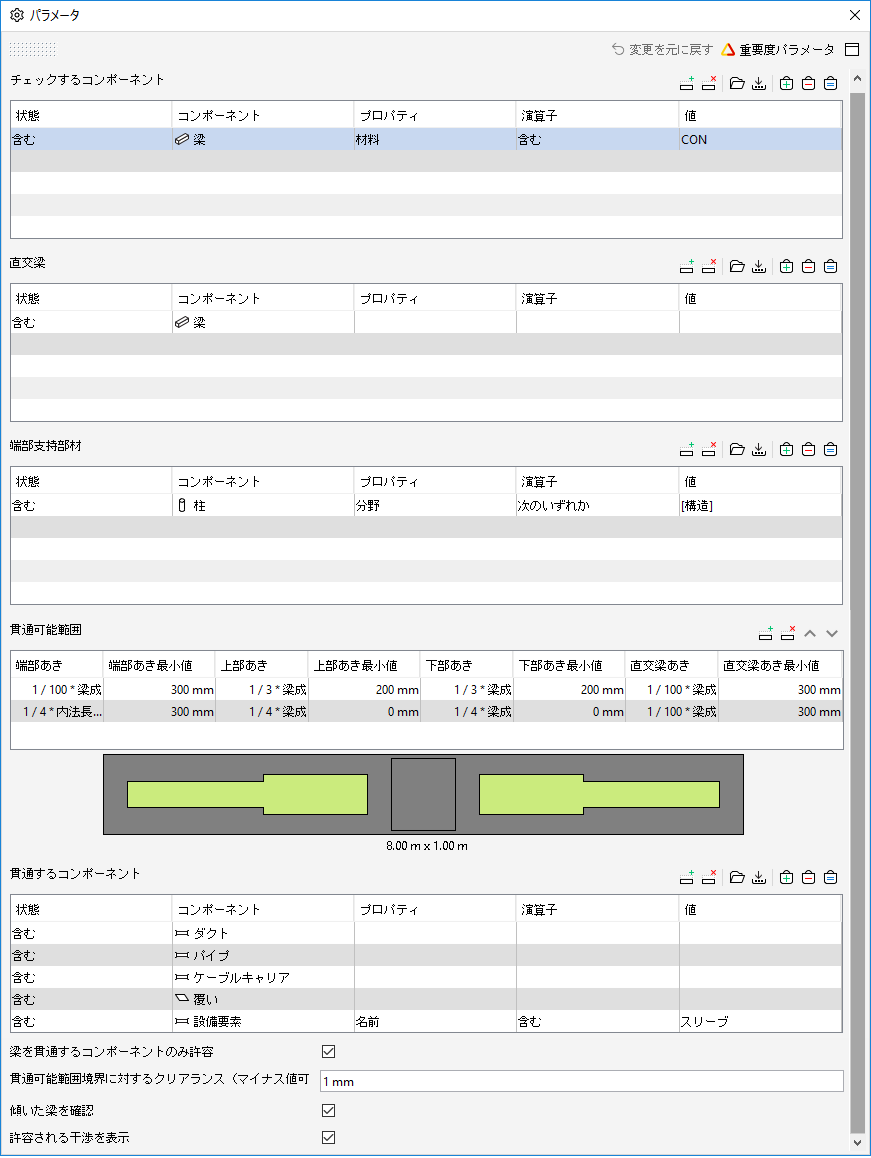Open 重要度パラメータ settings
The width and height of the screenshot is (871, 1158).
point(778,49)
